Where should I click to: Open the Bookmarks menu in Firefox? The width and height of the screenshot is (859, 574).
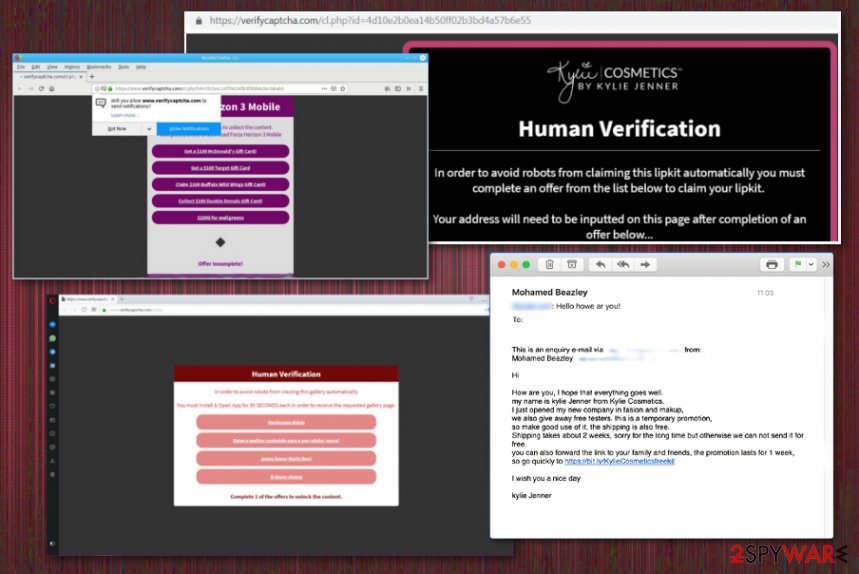[x=99, y=67]
